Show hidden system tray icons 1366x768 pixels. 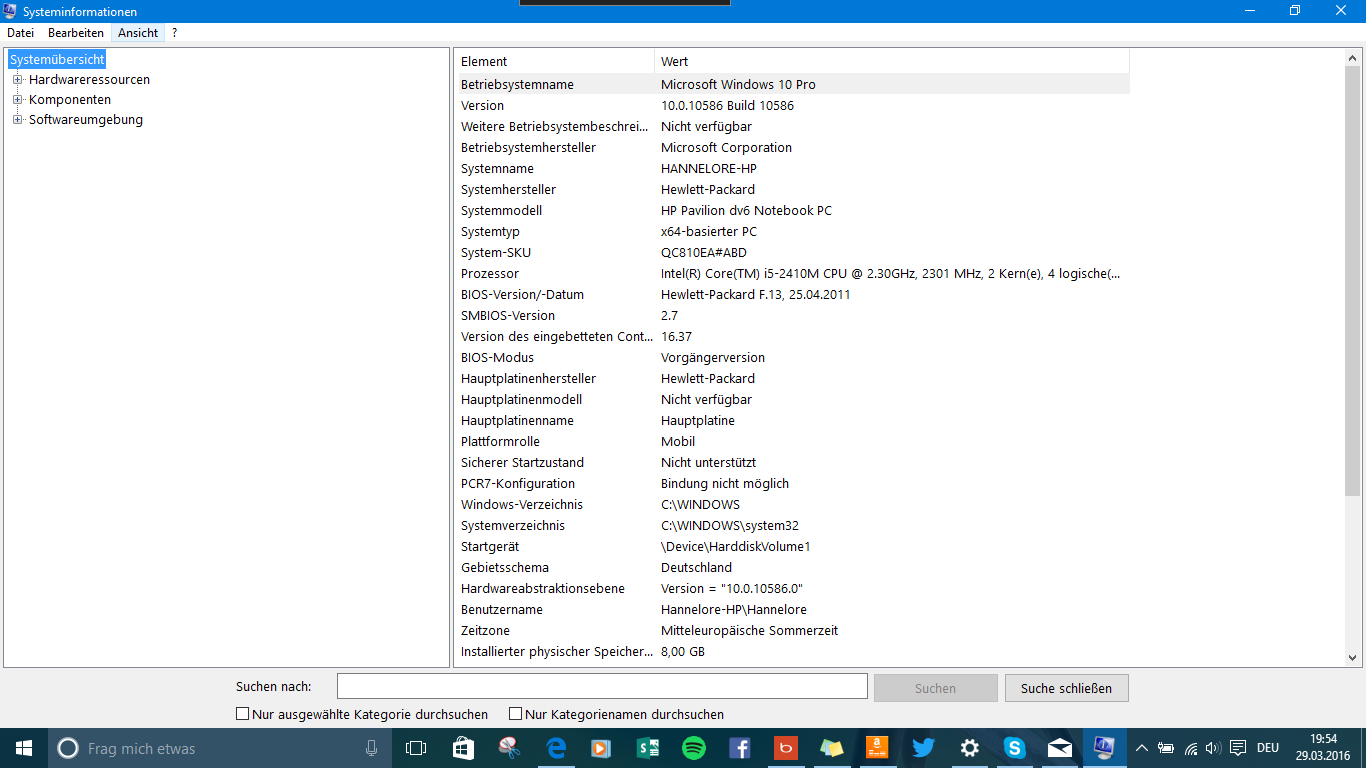1142,748
